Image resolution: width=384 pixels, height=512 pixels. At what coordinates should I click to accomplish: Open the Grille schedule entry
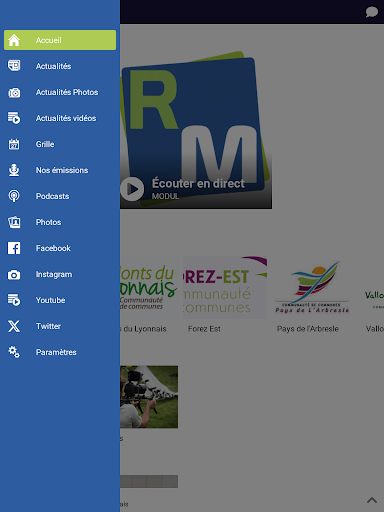pyautogui.click(x=60, y=144)
